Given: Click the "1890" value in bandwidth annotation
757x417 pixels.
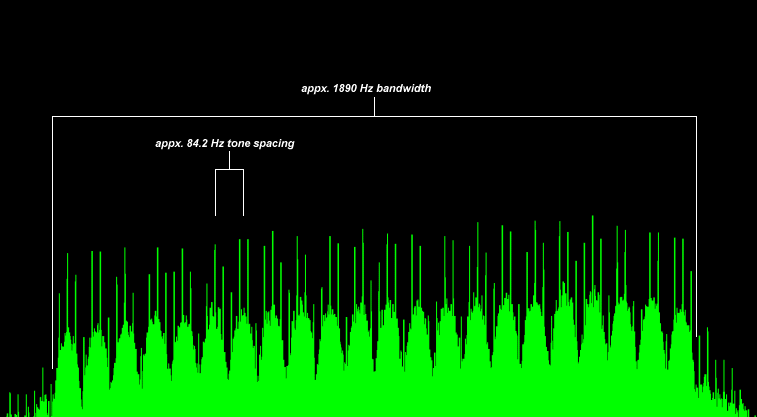Looking at the screenshot, I should pyautogui.click(x=346, y=89).
